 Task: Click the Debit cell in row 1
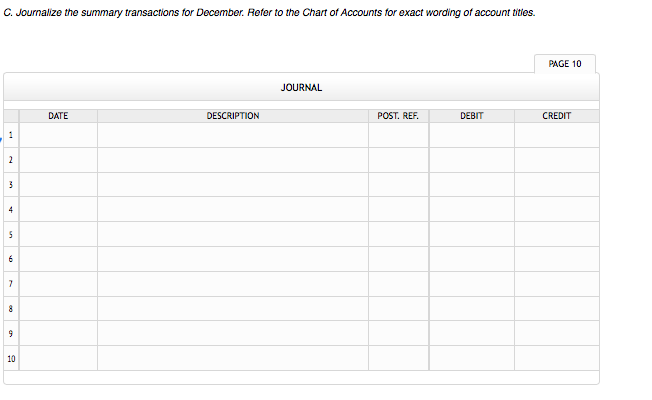click(472, 135)
